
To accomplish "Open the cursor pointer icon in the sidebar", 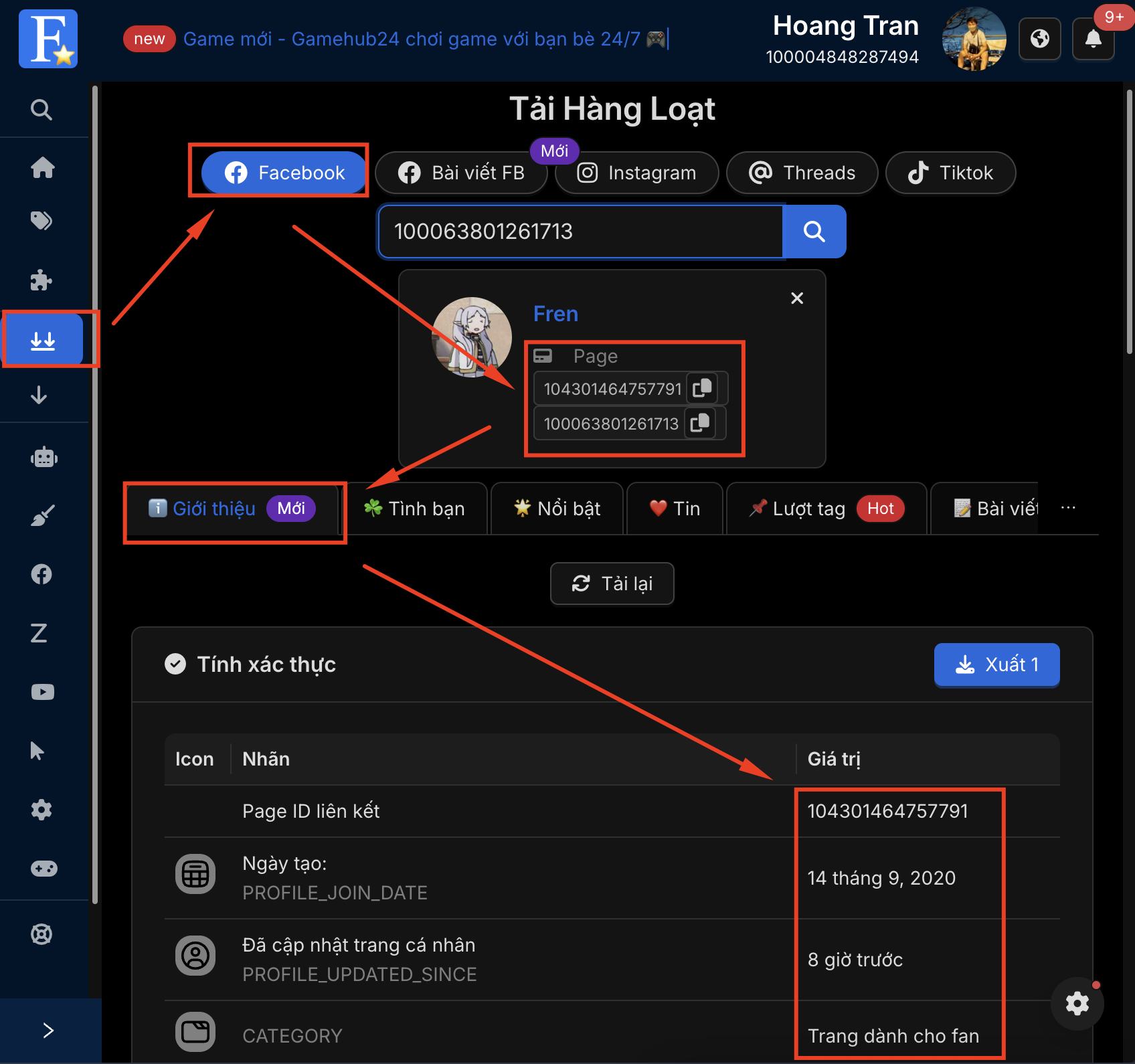I will (37, 751).
